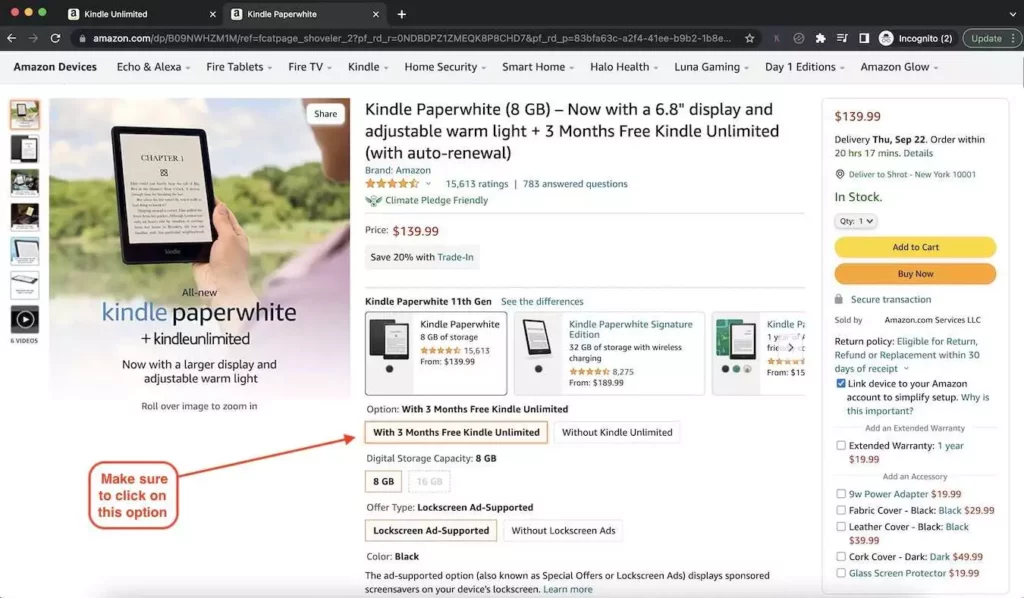
Task: Switch to the Kindle Unlimited browser tab
Action: 140,14
